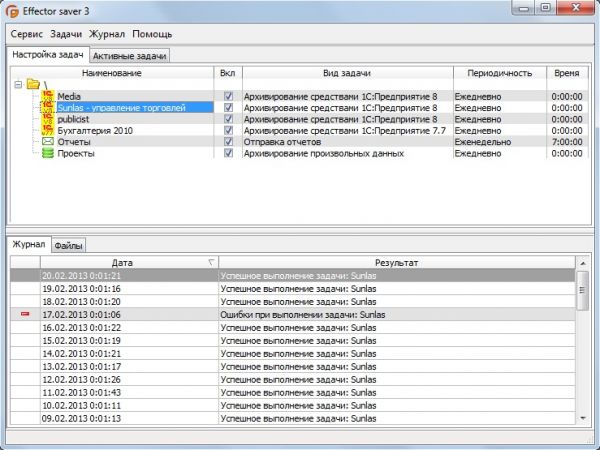
Task: Select the publicist task
Action: point(73,119)
